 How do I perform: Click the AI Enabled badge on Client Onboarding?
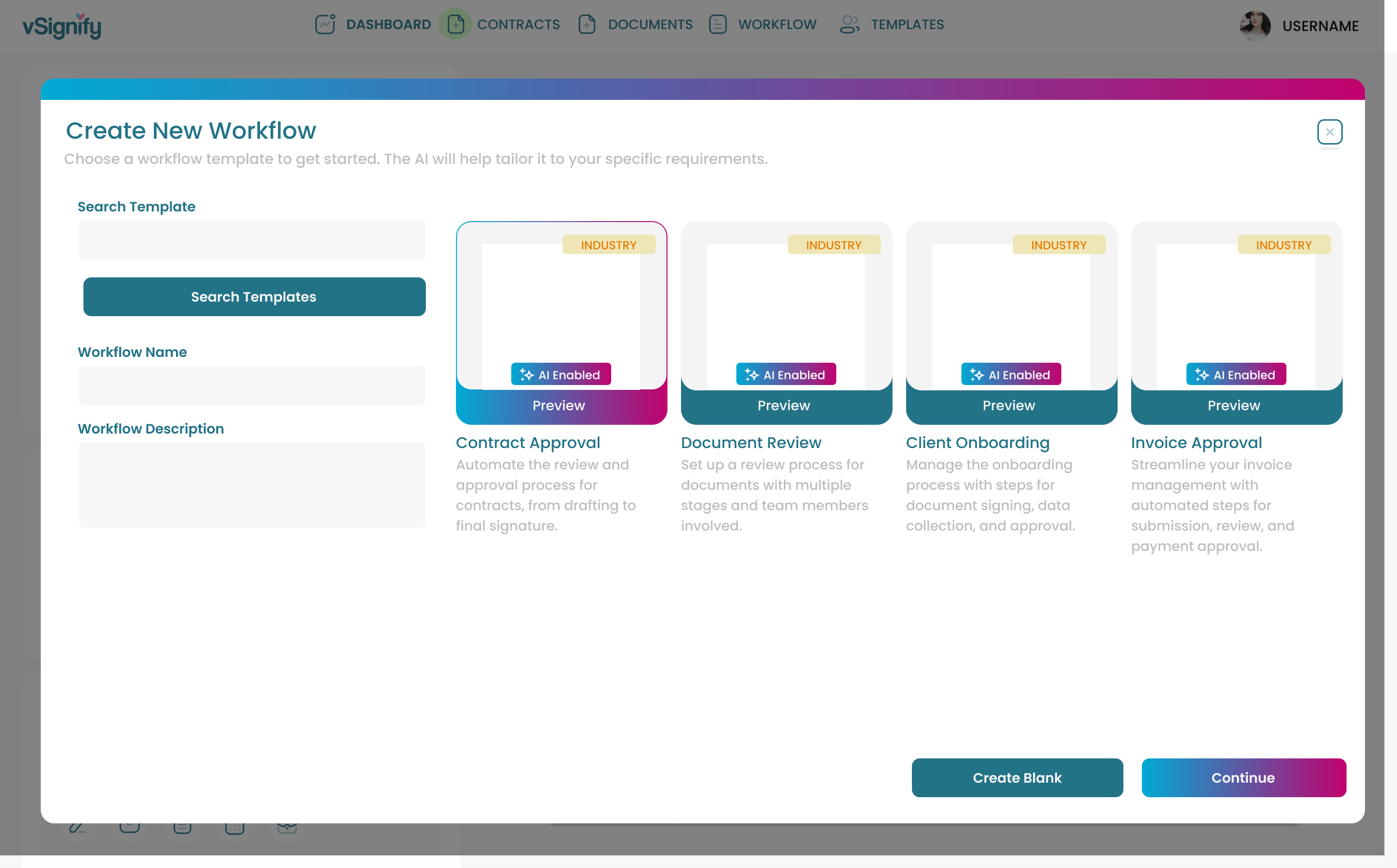tap(1011, 374)
